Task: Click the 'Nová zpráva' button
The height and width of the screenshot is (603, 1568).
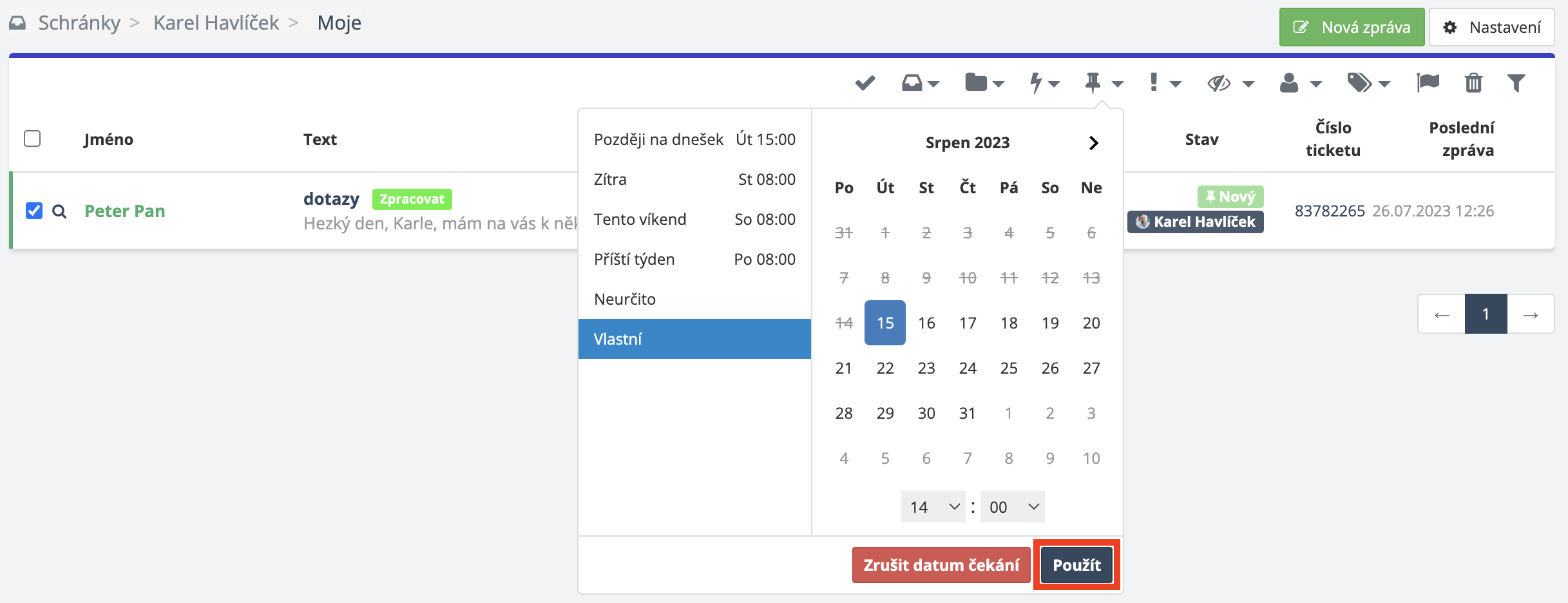Action: 1352,27
